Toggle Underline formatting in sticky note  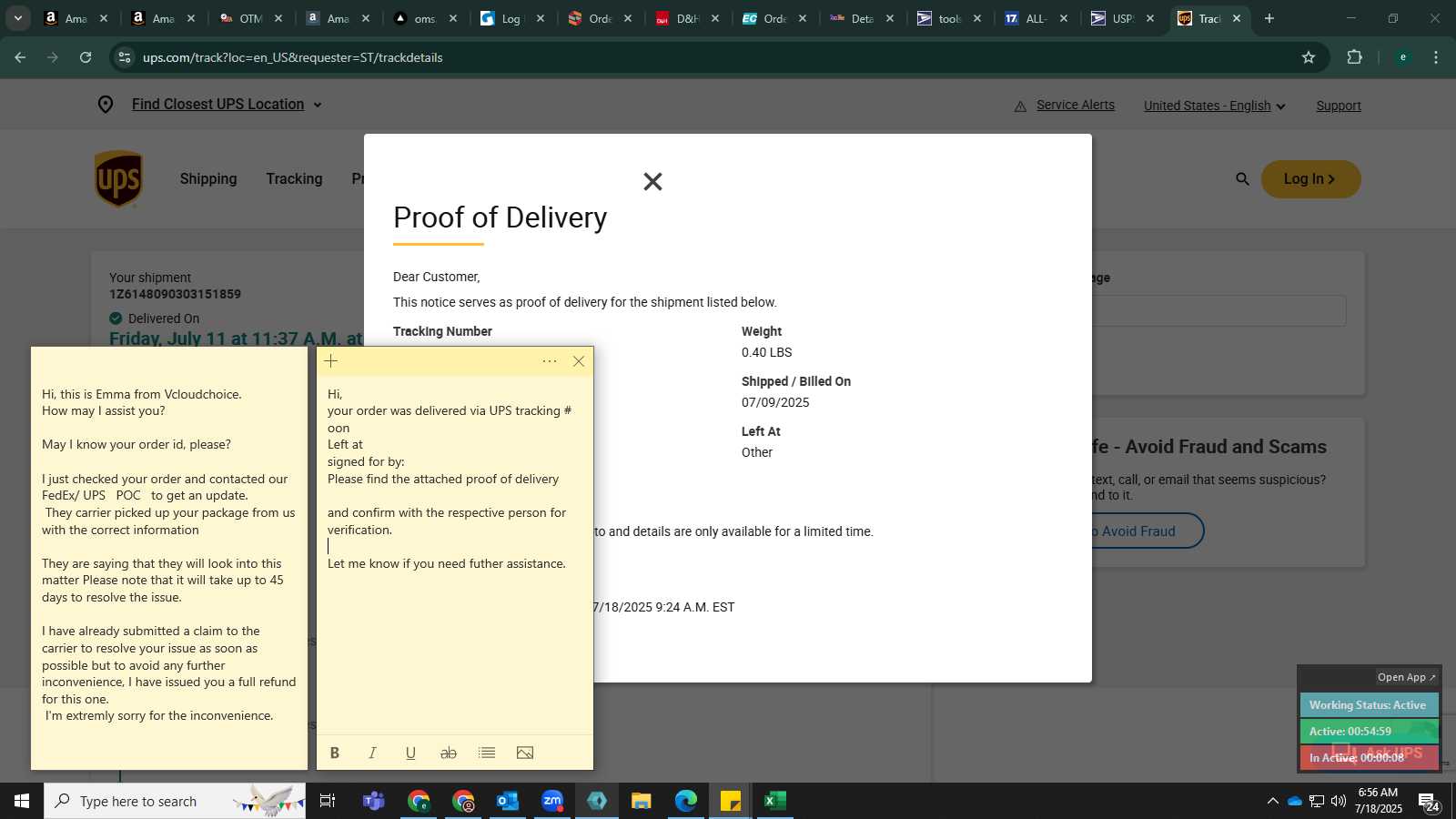(x=410, y=753)
